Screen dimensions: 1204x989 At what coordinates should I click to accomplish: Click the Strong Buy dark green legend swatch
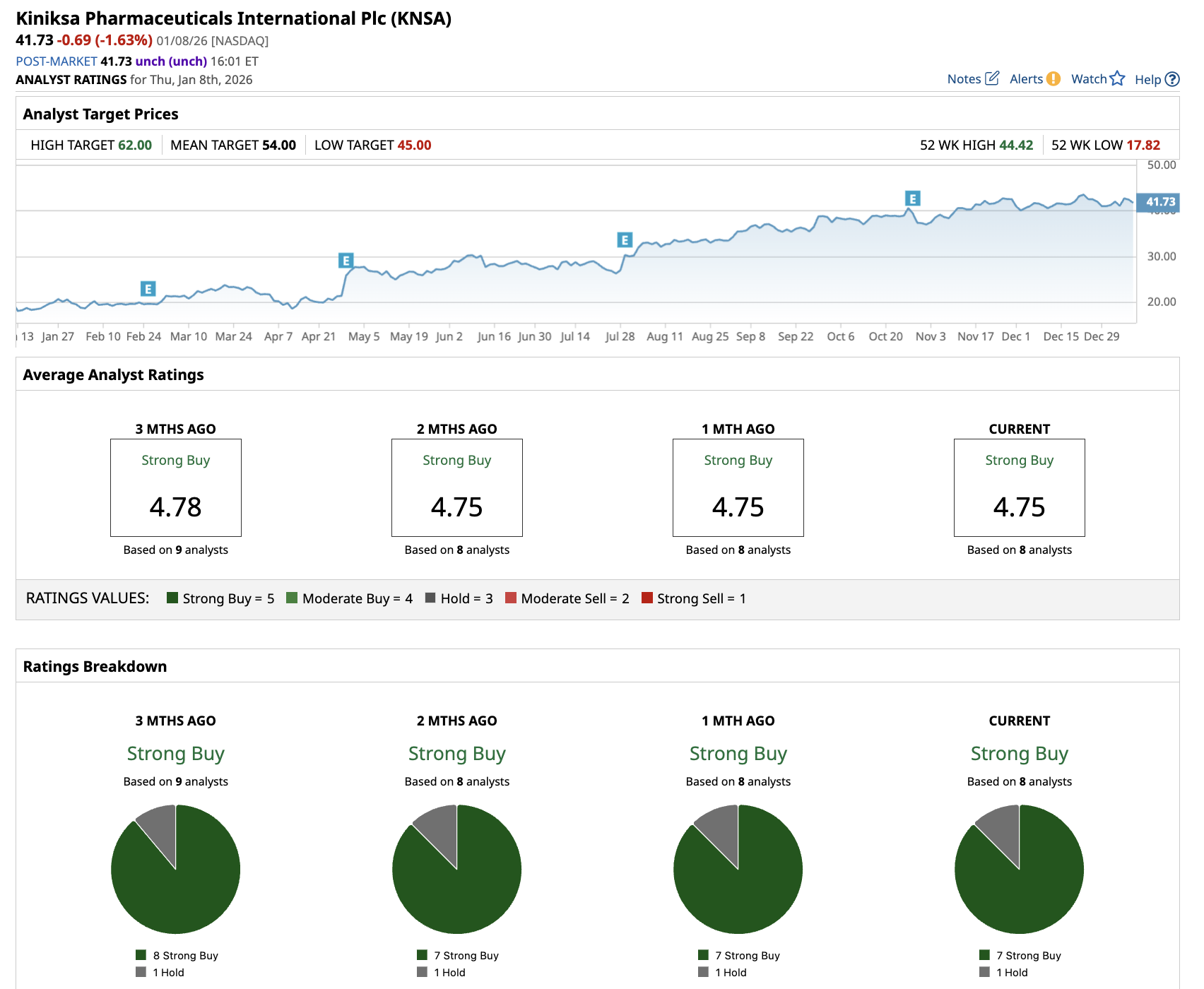point(172,598)
